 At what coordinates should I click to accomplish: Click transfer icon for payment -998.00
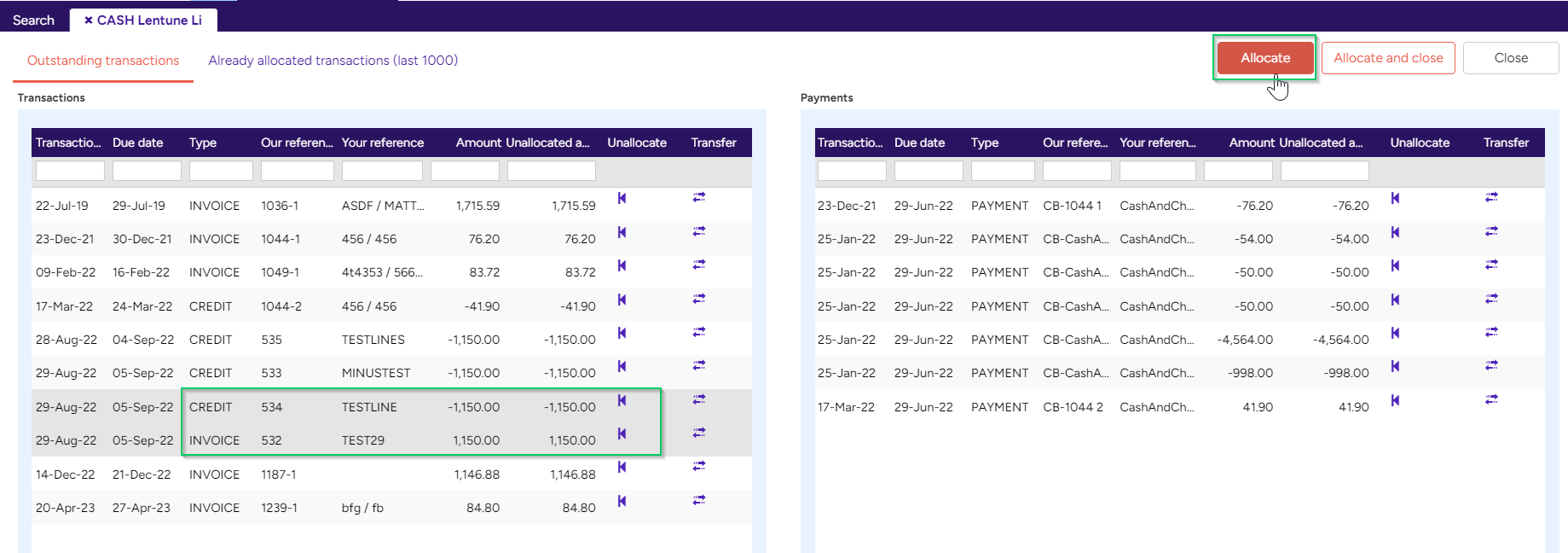click(1491, 365)
